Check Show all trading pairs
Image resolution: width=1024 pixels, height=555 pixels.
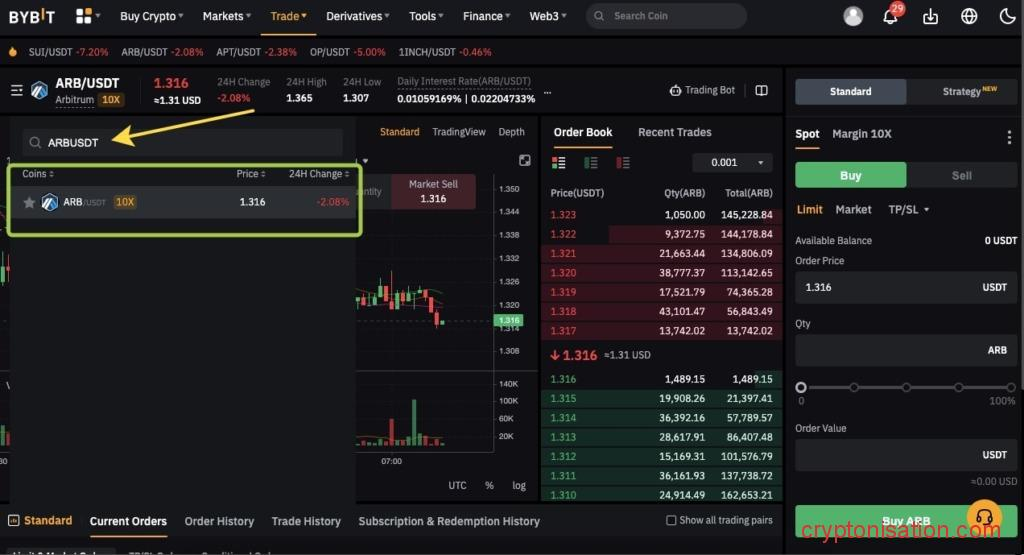click(x=672, y=521)
